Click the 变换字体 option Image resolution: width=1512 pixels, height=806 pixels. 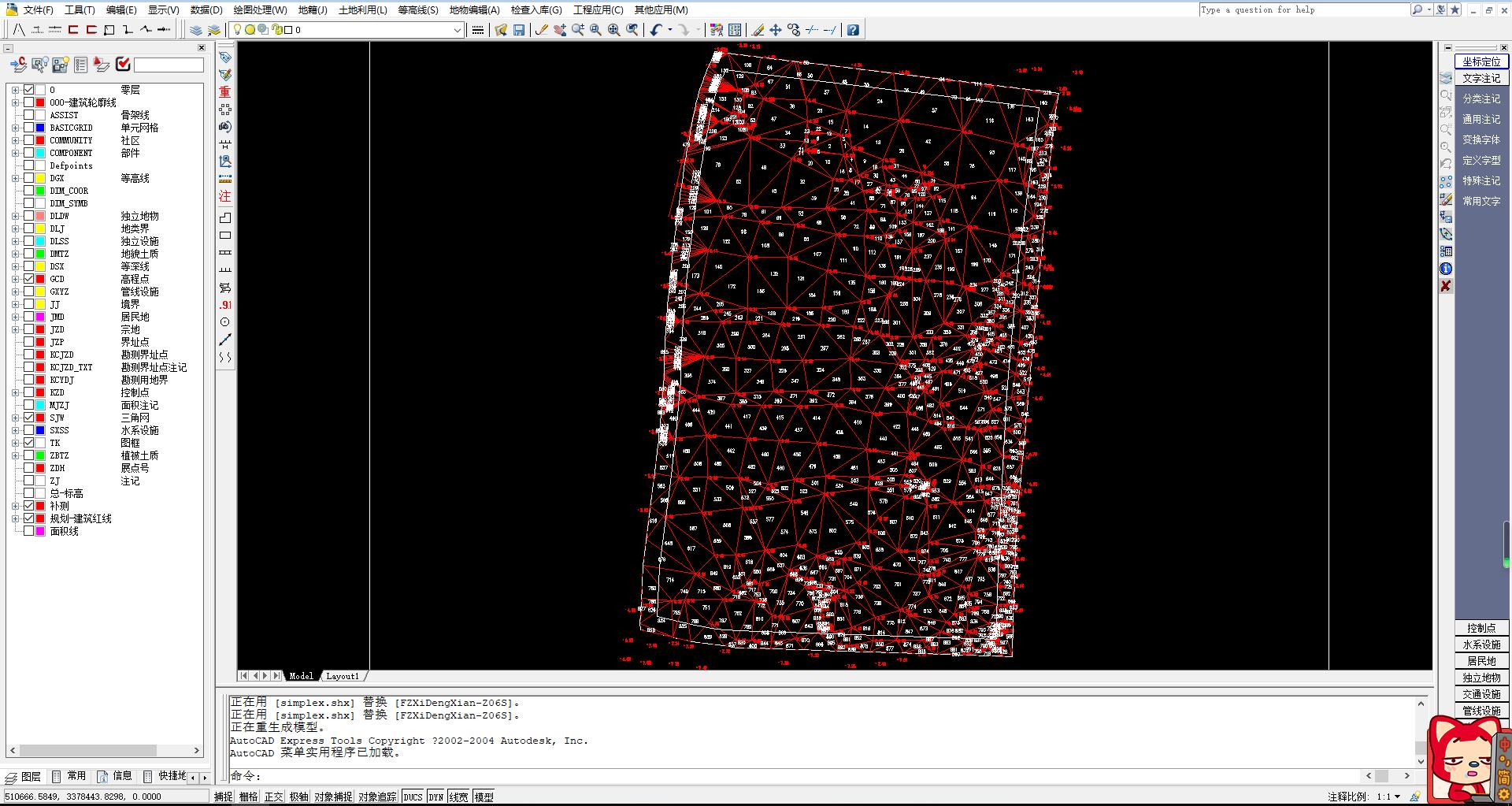(1481, 140)
